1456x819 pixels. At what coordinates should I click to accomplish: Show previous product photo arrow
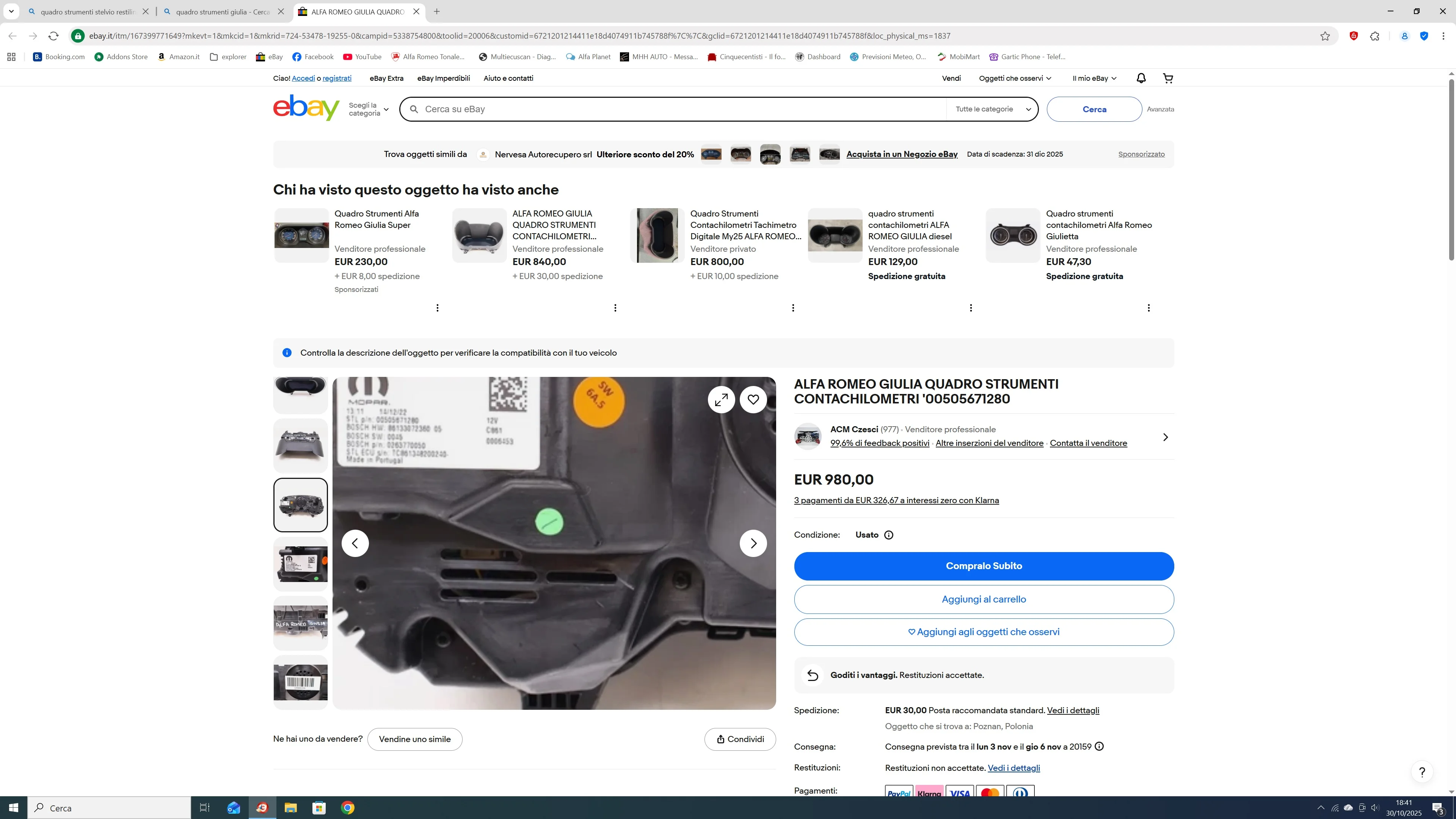click(x=355, y=543)
